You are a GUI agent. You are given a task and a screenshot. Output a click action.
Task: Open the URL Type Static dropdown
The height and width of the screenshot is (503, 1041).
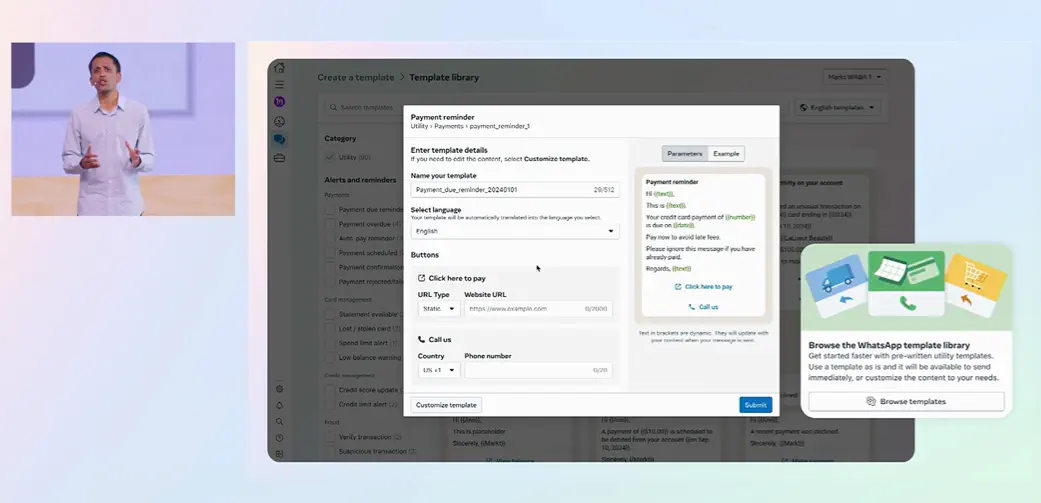tap(438, 309)
